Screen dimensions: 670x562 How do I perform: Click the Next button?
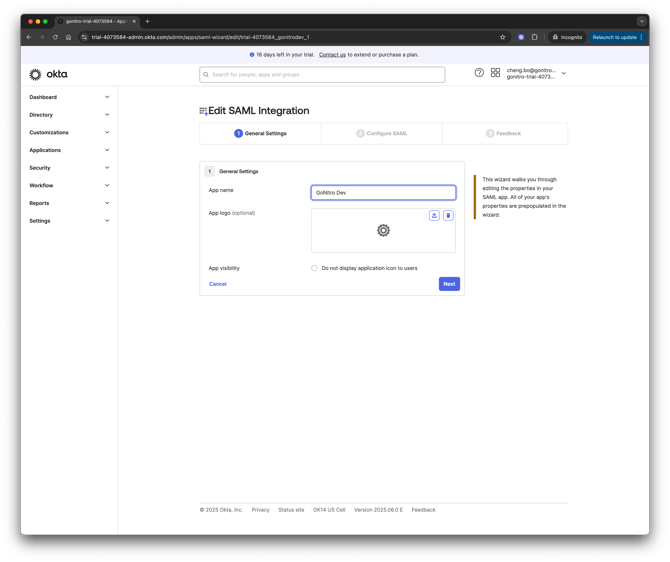click(449, 284)
